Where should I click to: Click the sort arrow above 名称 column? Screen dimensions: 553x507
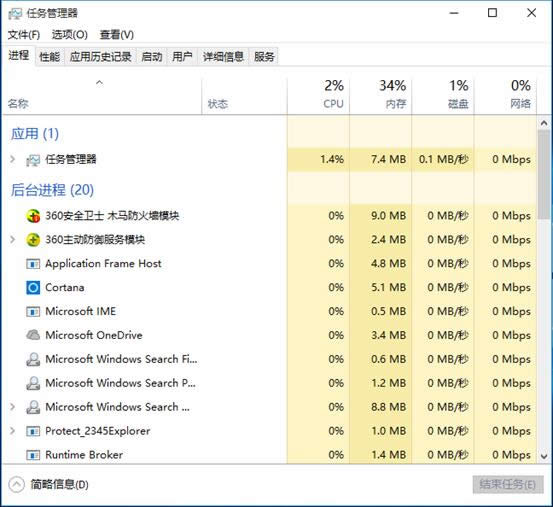point(100,83)
